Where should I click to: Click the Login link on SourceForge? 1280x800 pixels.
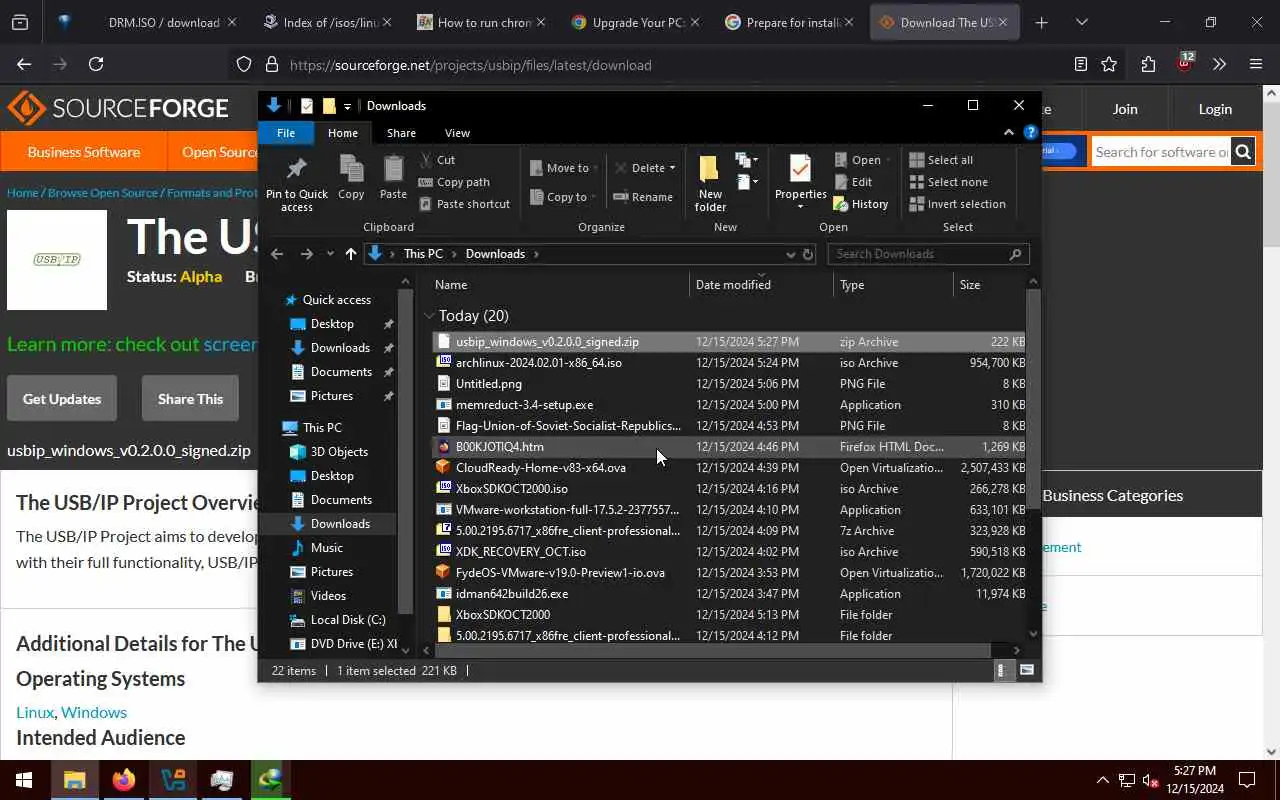1215,109
